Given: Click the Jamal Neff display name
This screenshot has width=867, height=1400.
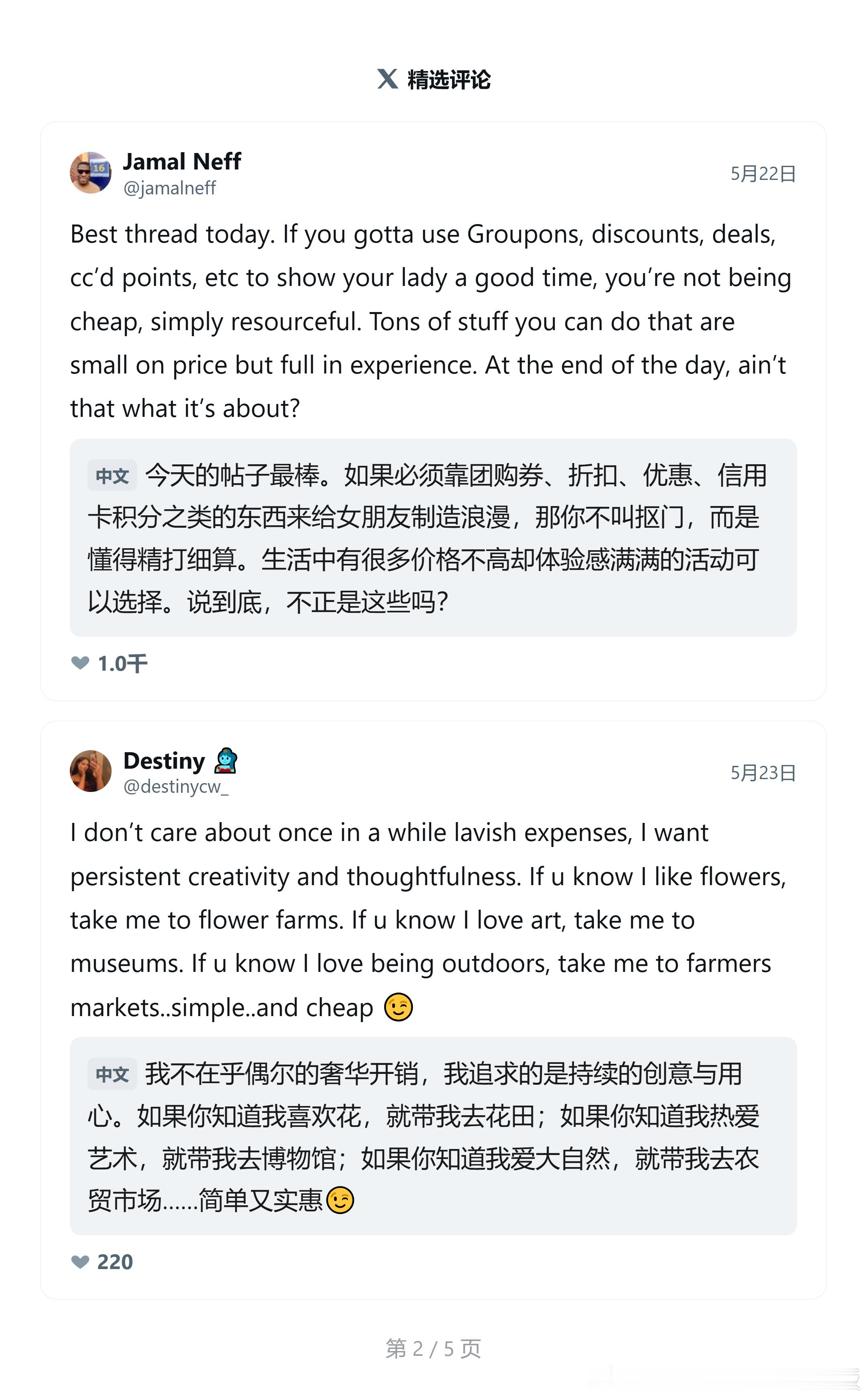Looking at the screenshot, I should 182,161.
